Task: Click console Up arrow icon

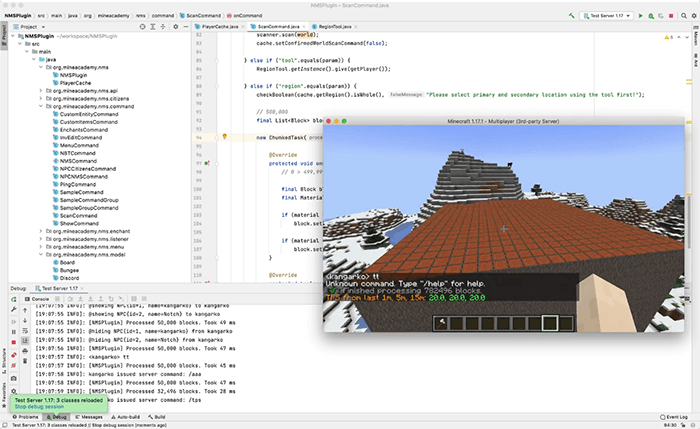Action: pos(25,310)
